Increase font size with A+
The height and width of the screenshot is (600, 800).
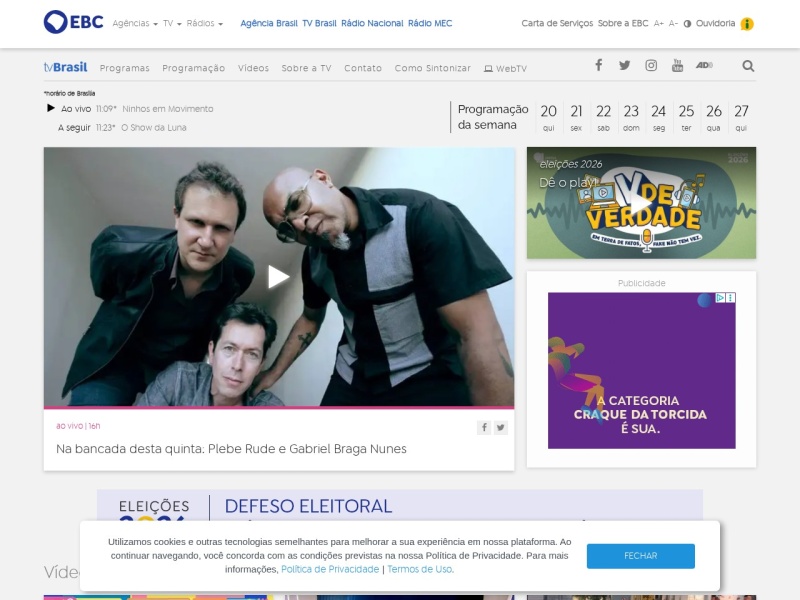point(659,23)
